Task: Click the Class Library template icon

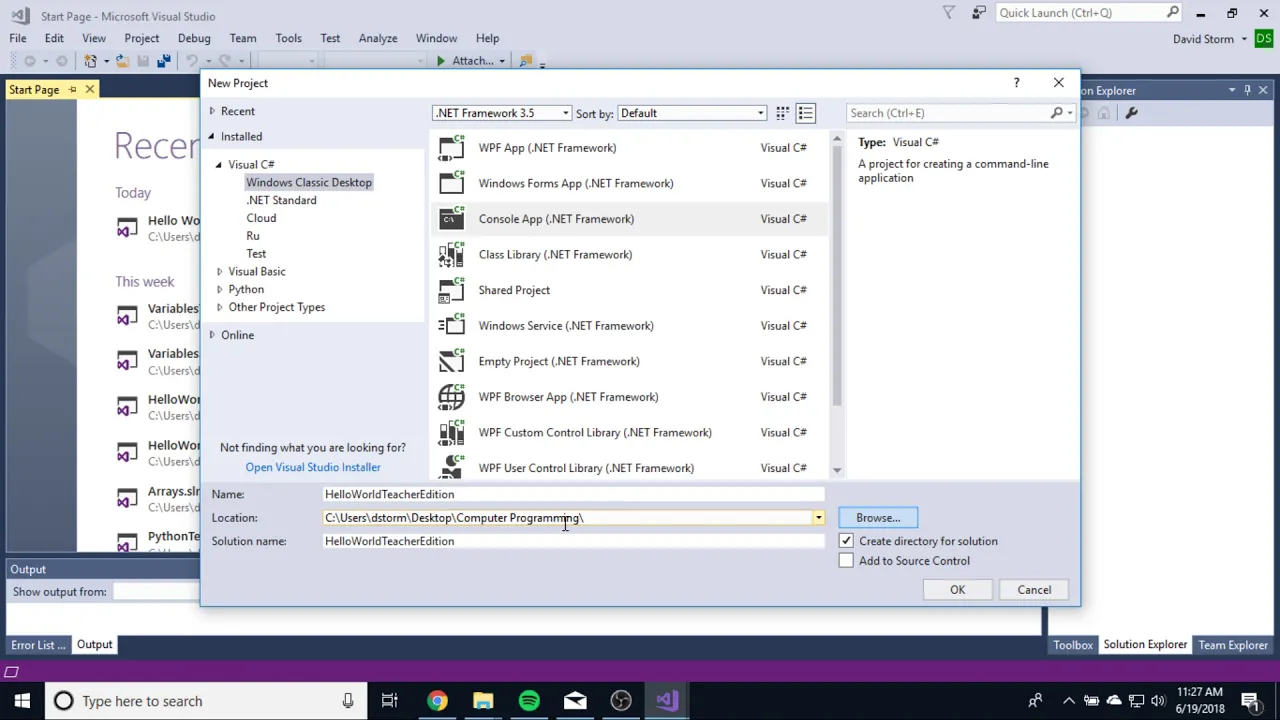Action: pyautogui.click(x=451, y=254)
